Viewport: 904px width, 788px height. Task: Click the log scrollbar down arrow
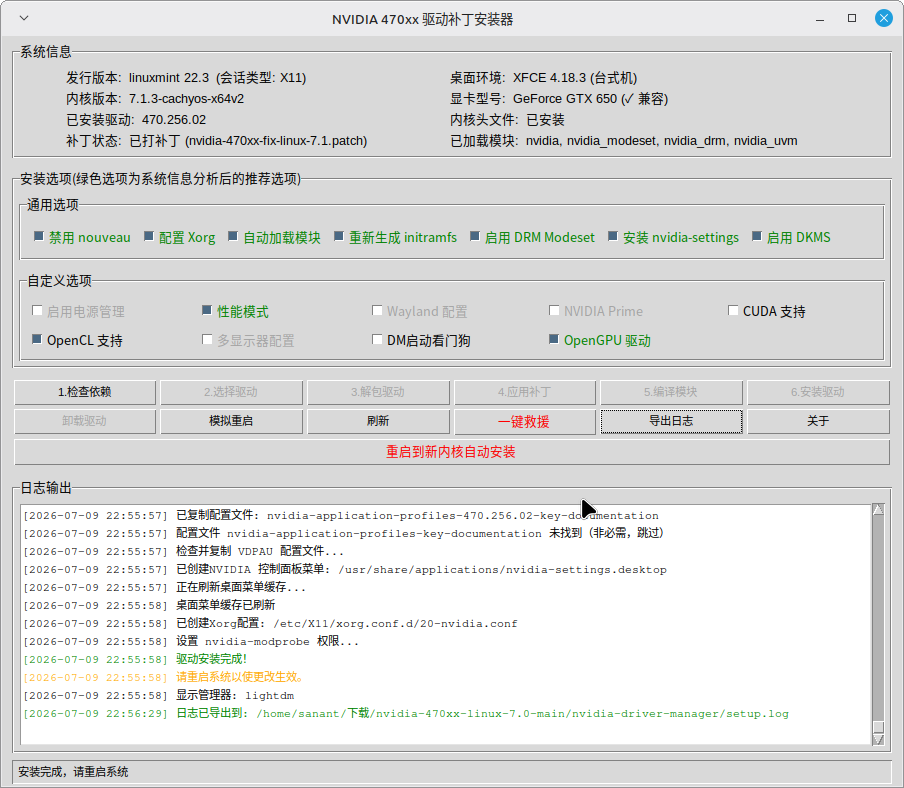878,739
